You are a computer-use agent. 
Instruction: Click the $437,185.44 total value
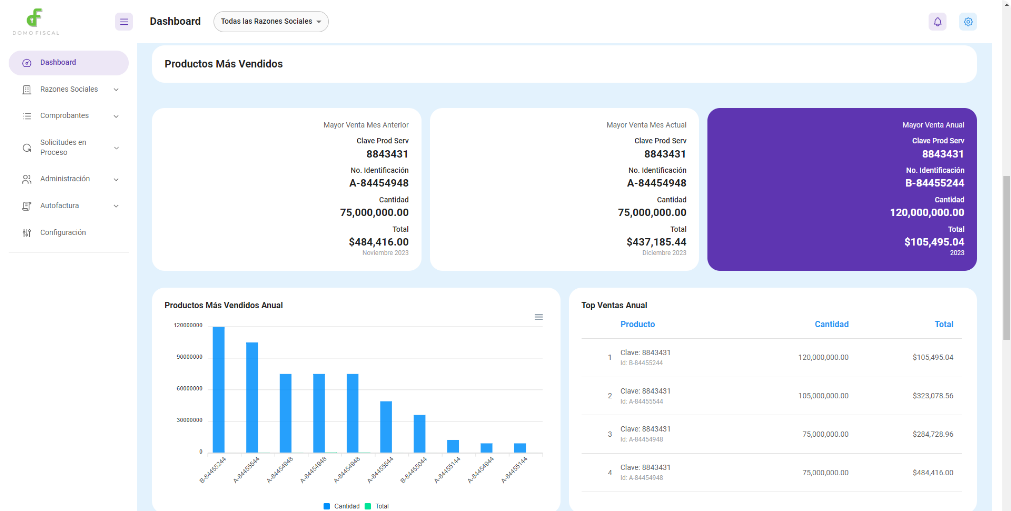pos(656,242)
